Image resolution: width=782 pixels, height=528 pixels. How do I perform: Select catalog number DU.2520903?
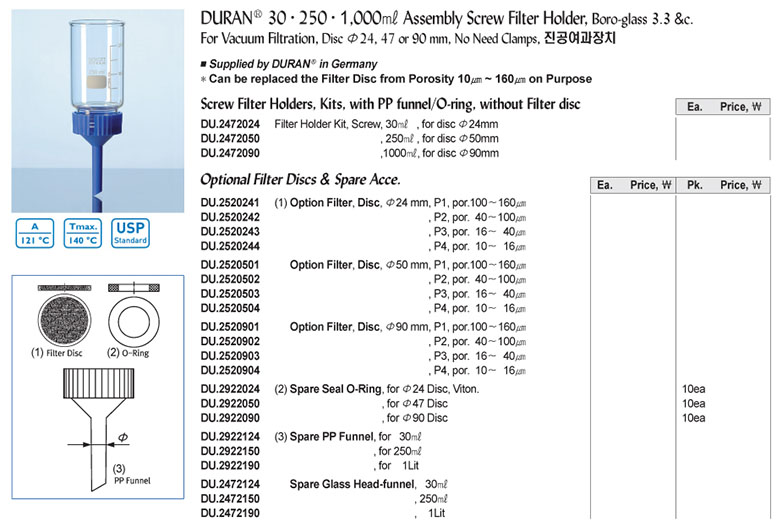pyautogui.click(x=230, y=356)
